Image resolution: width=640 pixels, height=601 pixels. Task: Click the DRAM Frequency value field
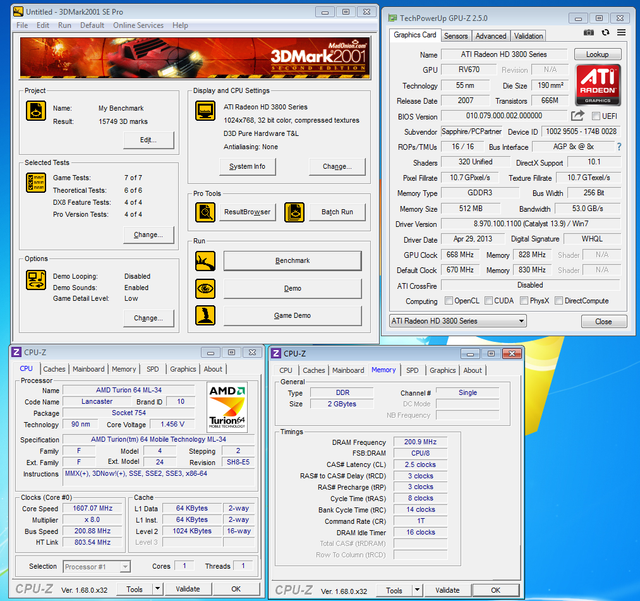(420, 442)
